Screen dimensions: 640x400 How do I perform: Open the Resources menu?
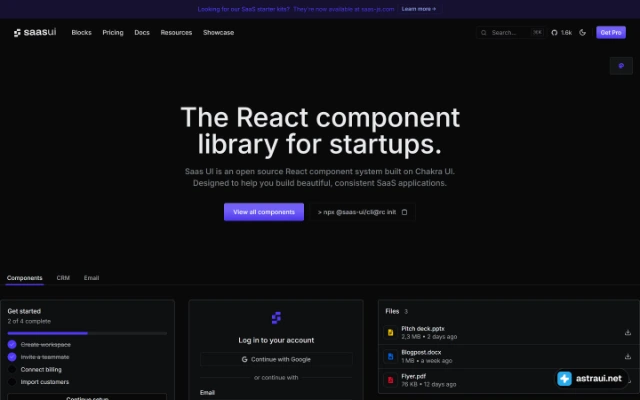[176, 33]
